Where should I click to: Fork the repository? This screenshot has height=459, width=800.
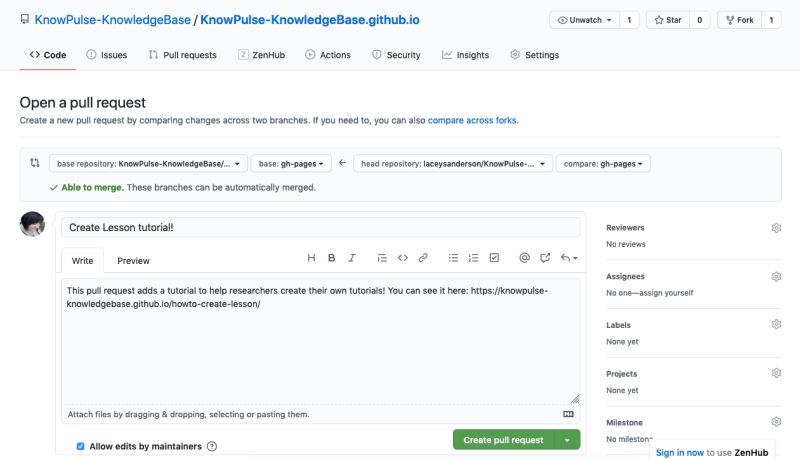tap(739, 20)
